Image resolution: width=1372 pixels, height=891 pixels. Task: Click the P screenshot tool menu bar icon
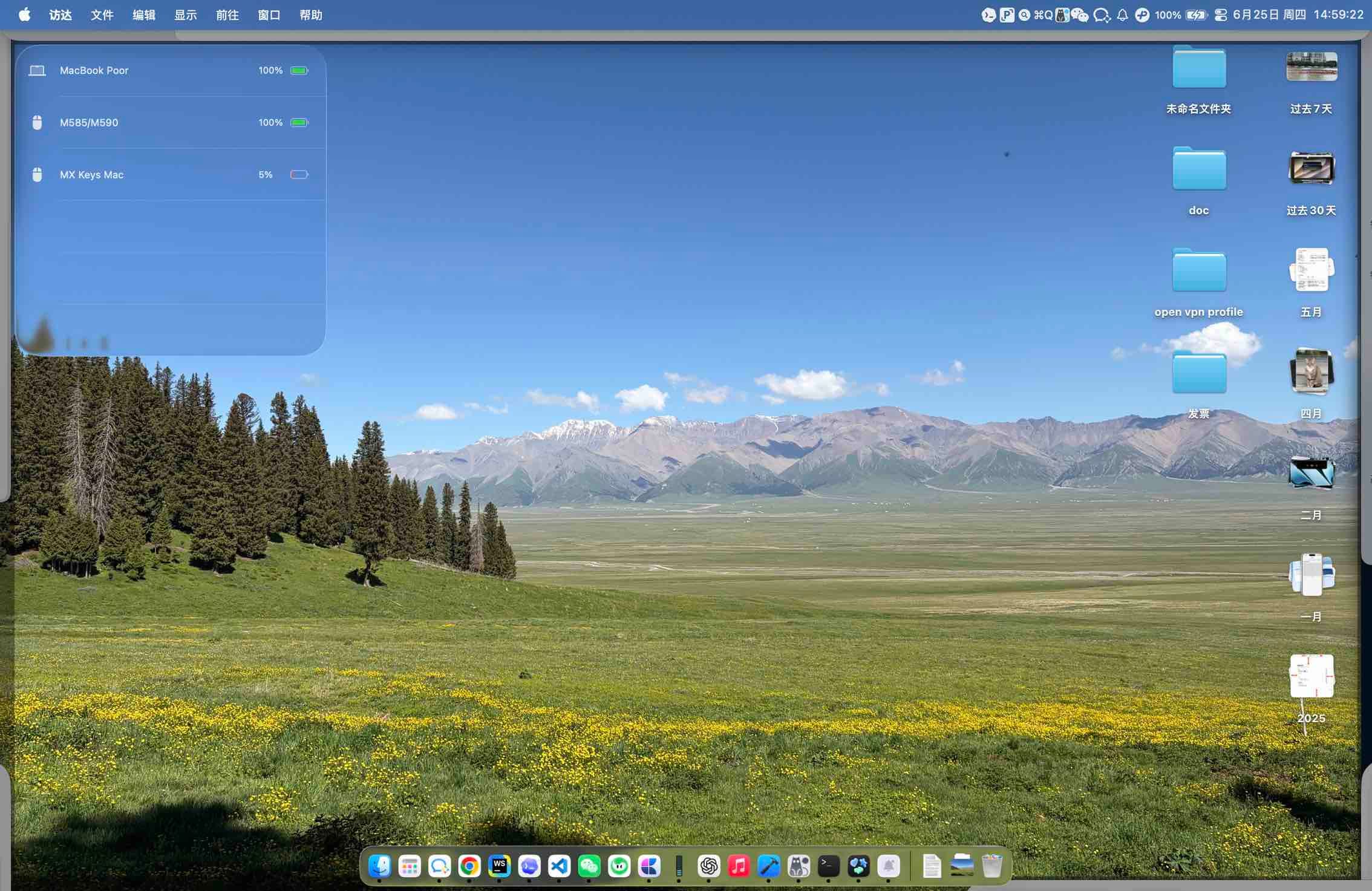pos(1007,15)
